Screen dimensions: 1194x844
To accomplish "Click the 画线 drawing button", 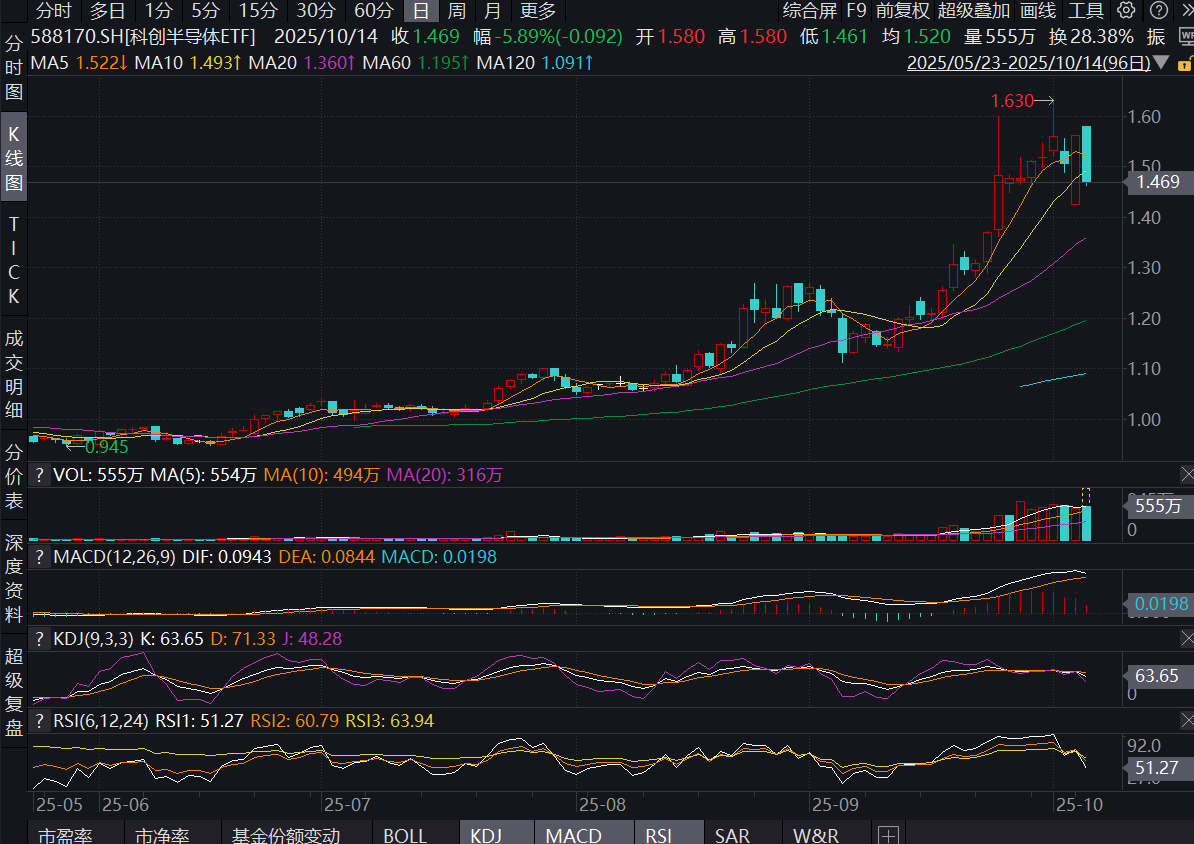I will point(1038,11).
